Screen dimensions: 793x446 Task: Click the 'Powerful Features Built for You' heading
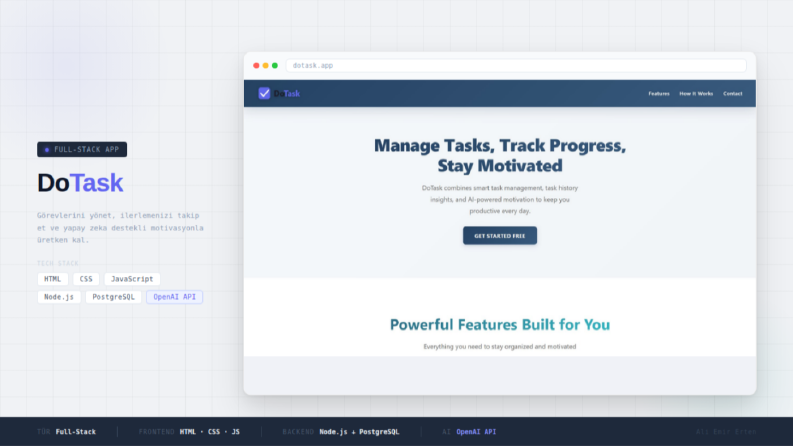point(500,324)
